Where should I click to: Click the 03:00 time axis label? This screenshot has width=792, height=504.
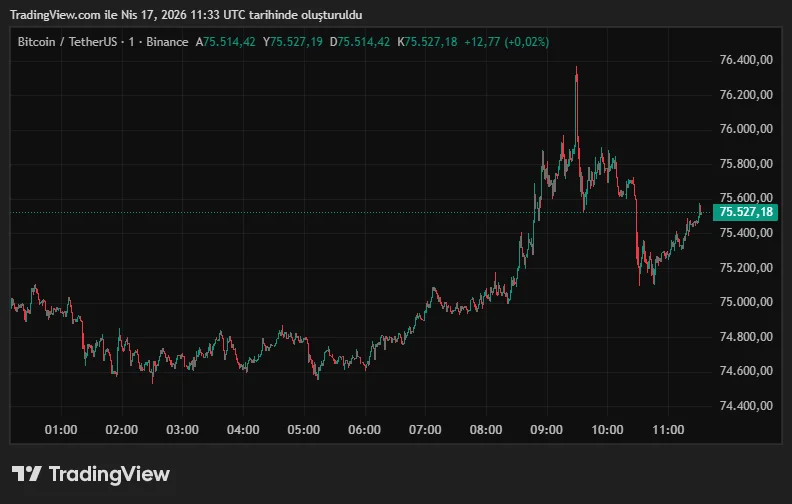pos(182,430)
